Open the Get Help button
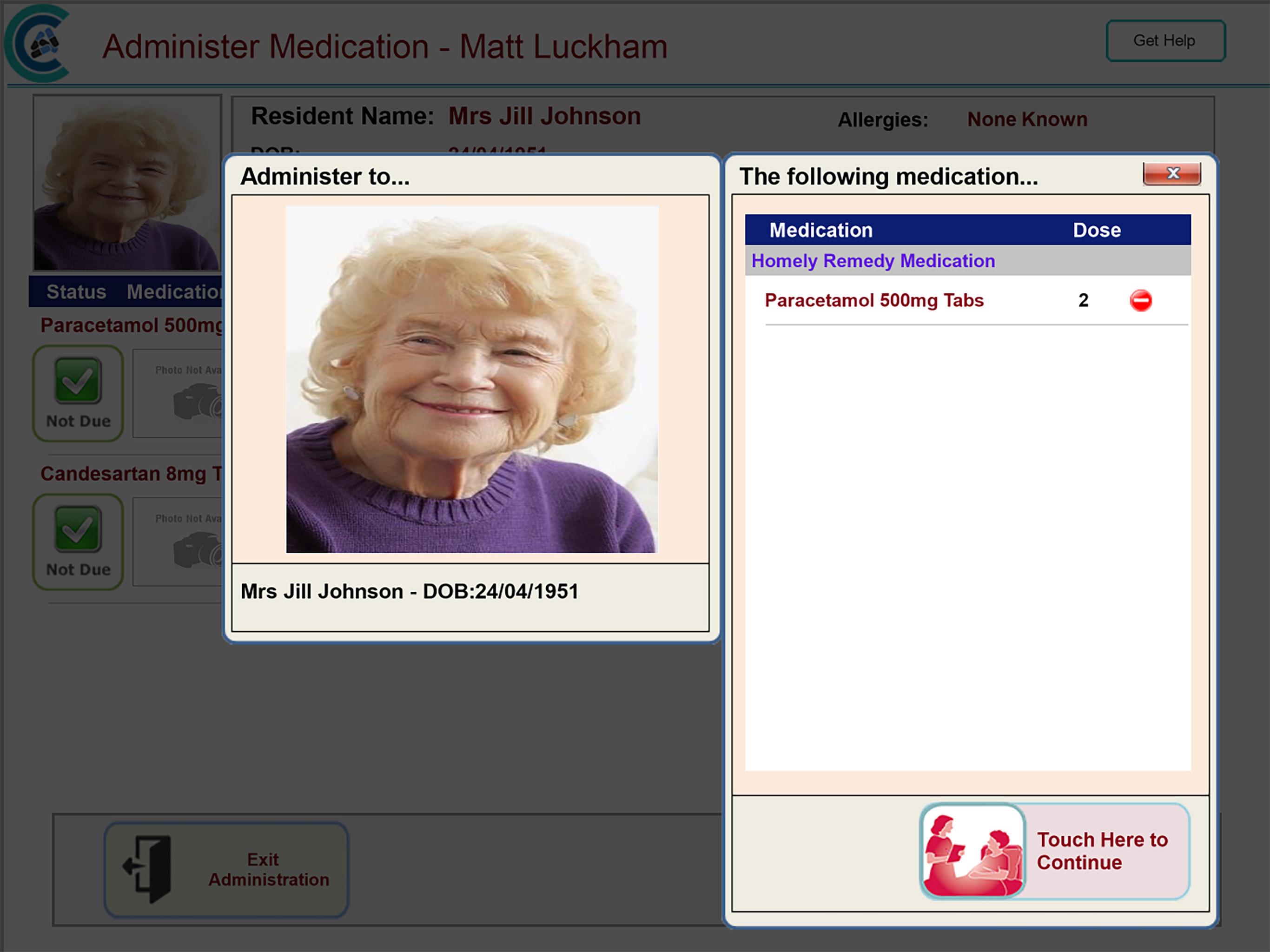 (x=1165, y=41)
